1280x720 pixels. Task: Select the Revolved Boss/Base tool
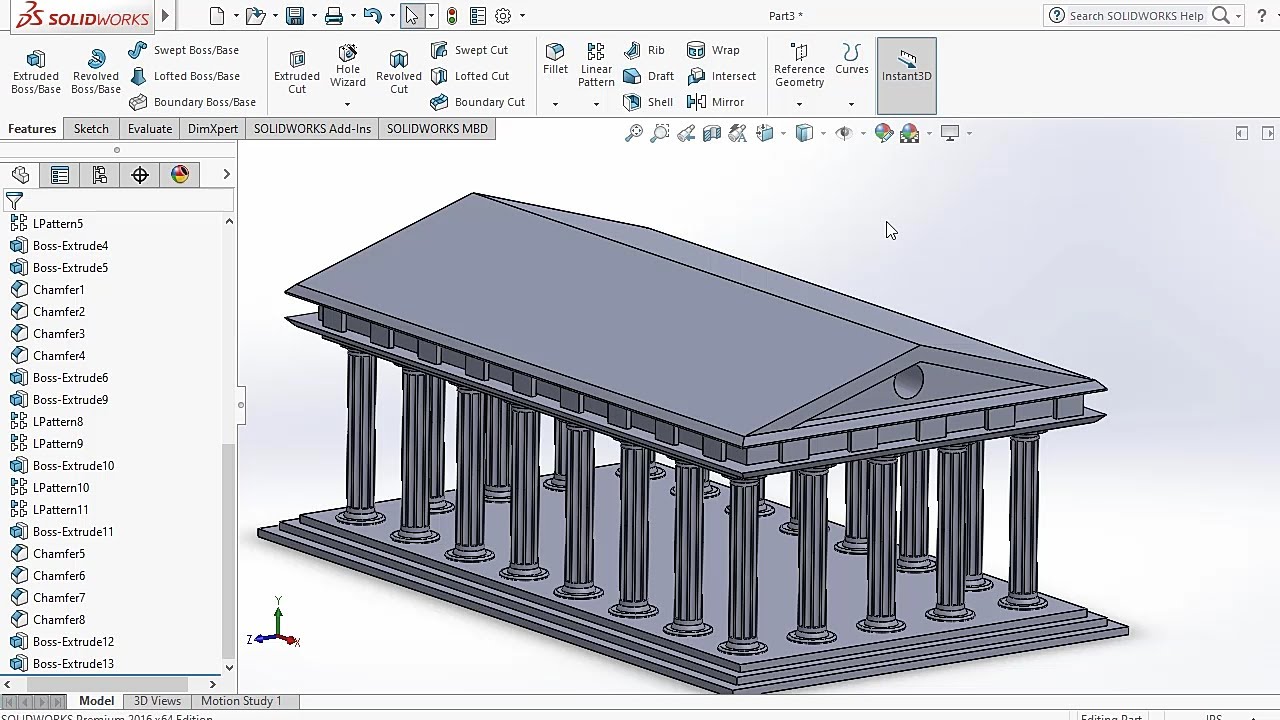point(95,72)
